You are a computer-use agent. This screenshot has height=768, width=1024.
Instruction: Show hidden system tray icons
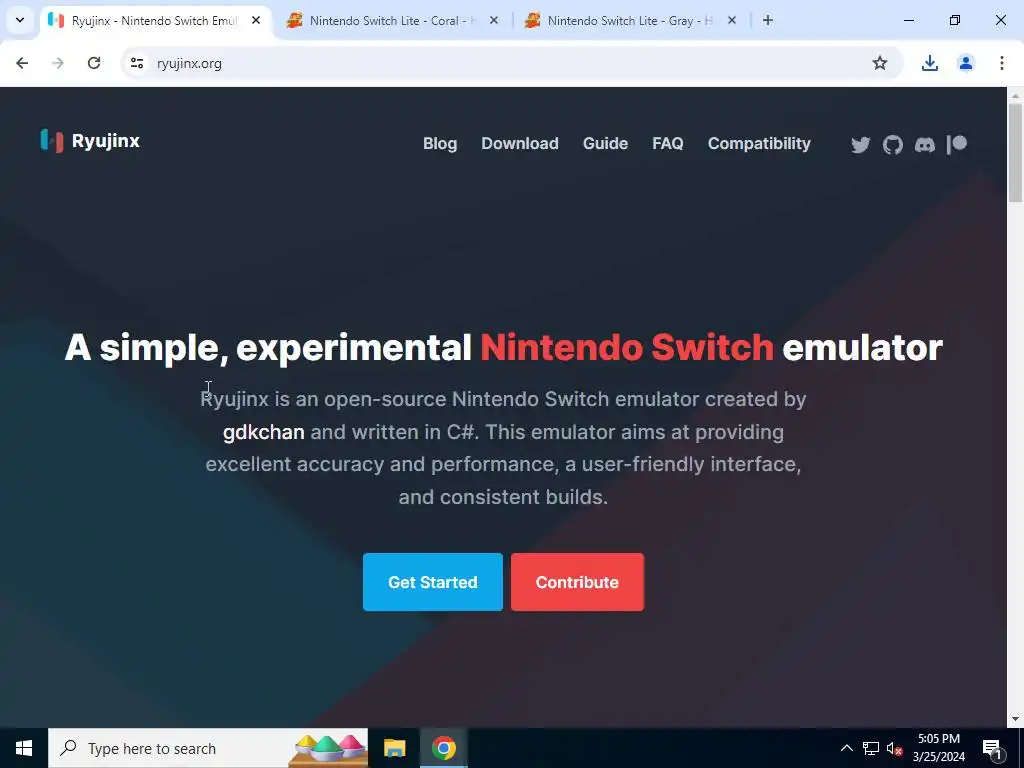(846, 748)
